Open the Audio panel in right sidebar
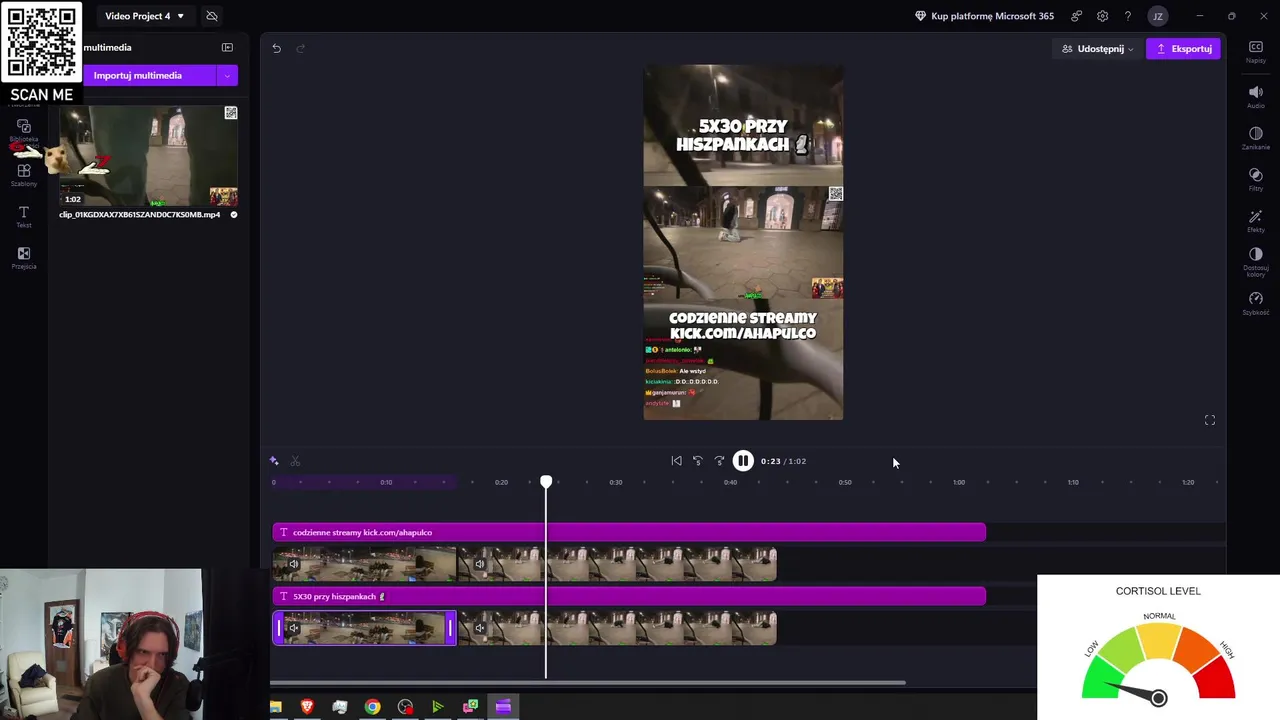 click(x=1255, y=96)
